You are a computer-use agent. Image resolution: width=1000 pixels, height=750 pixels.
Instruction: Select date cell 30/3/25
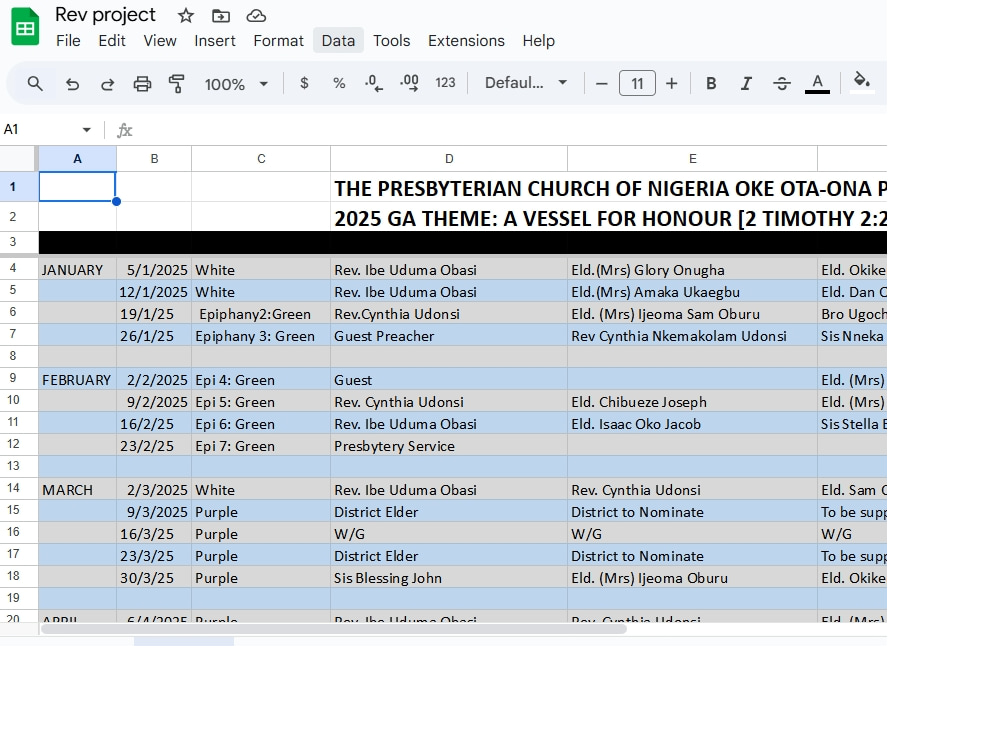[x=154, y=578]
